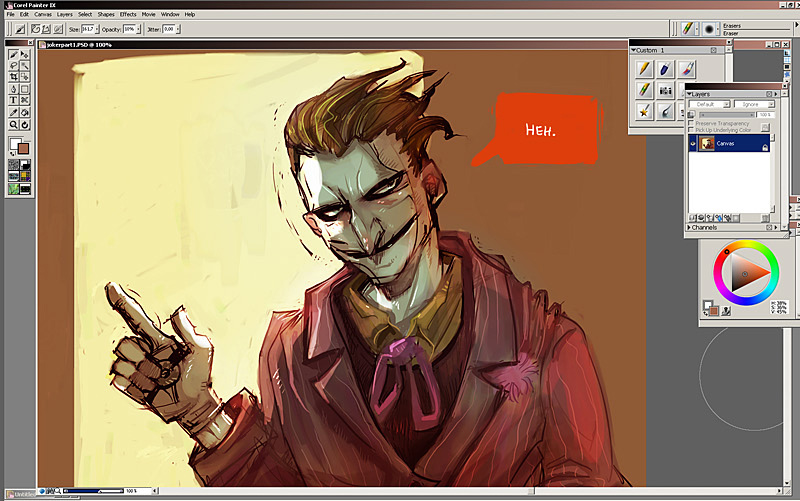800x501 pixels.
Task: Click the layer opacity slider in Layers palette
Action: coord(727,115)
